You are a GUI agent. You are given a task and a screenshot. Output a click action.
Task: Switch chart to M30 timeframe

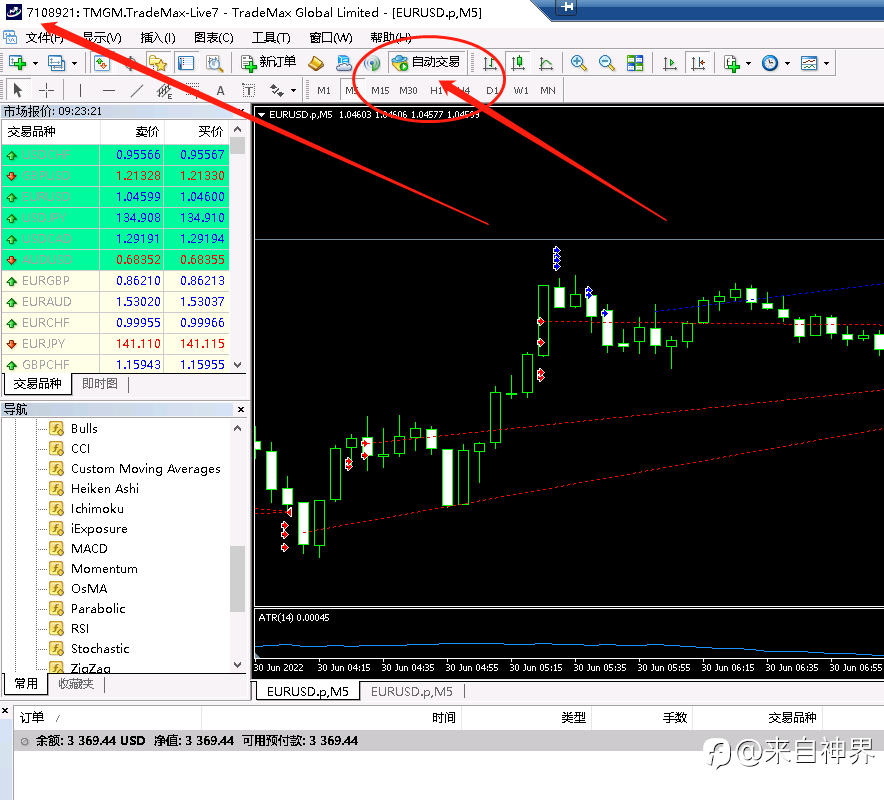click(x=408, y=90)
